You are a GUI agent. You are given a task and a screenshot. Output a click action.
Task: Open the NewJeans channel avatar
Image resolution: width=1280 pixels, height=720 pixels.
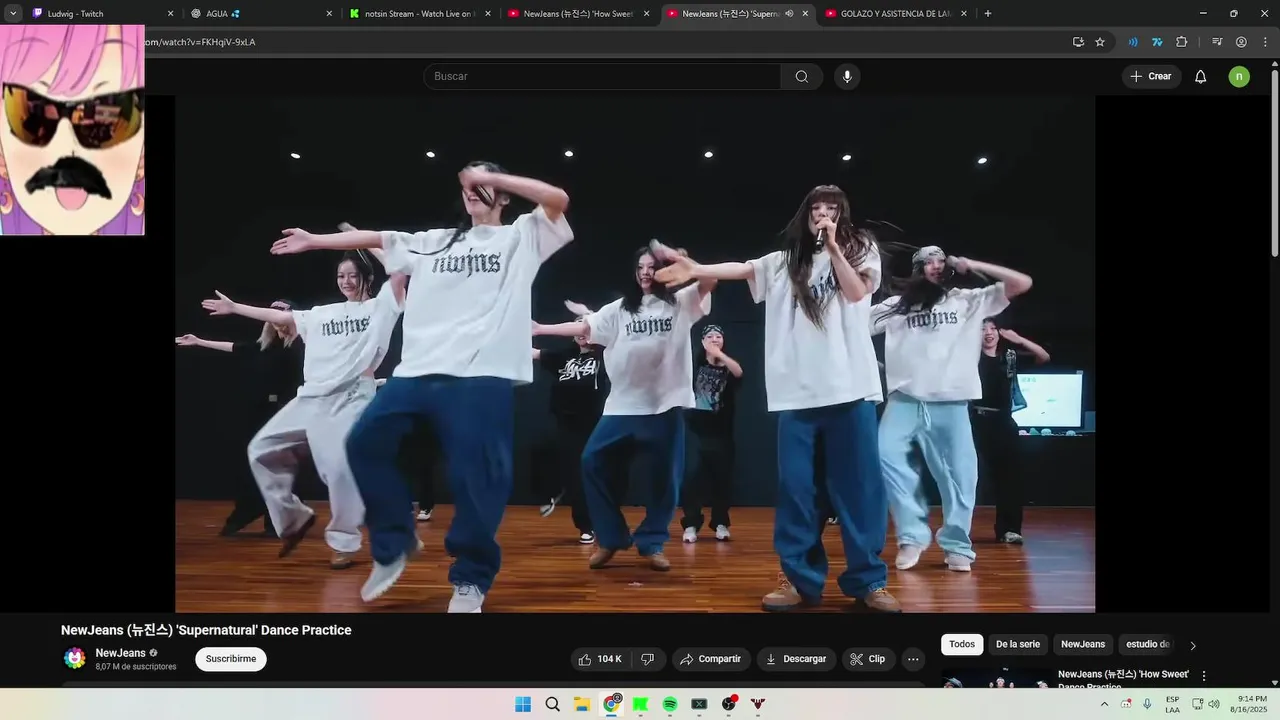click(75, 658)
